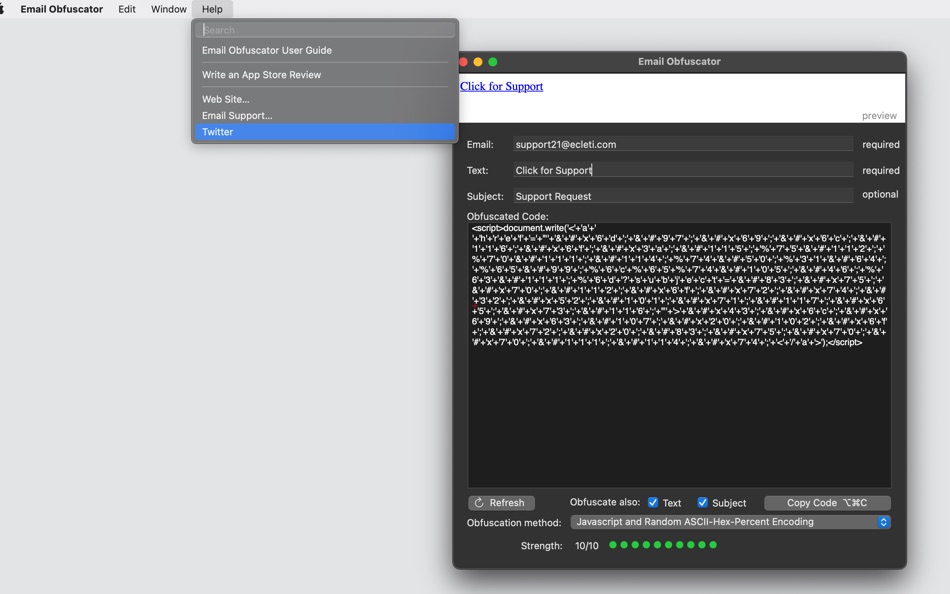The width and height of the screenshot is (950, 594).
Task: Click the Copy Code button
Action: pos(827,502)
